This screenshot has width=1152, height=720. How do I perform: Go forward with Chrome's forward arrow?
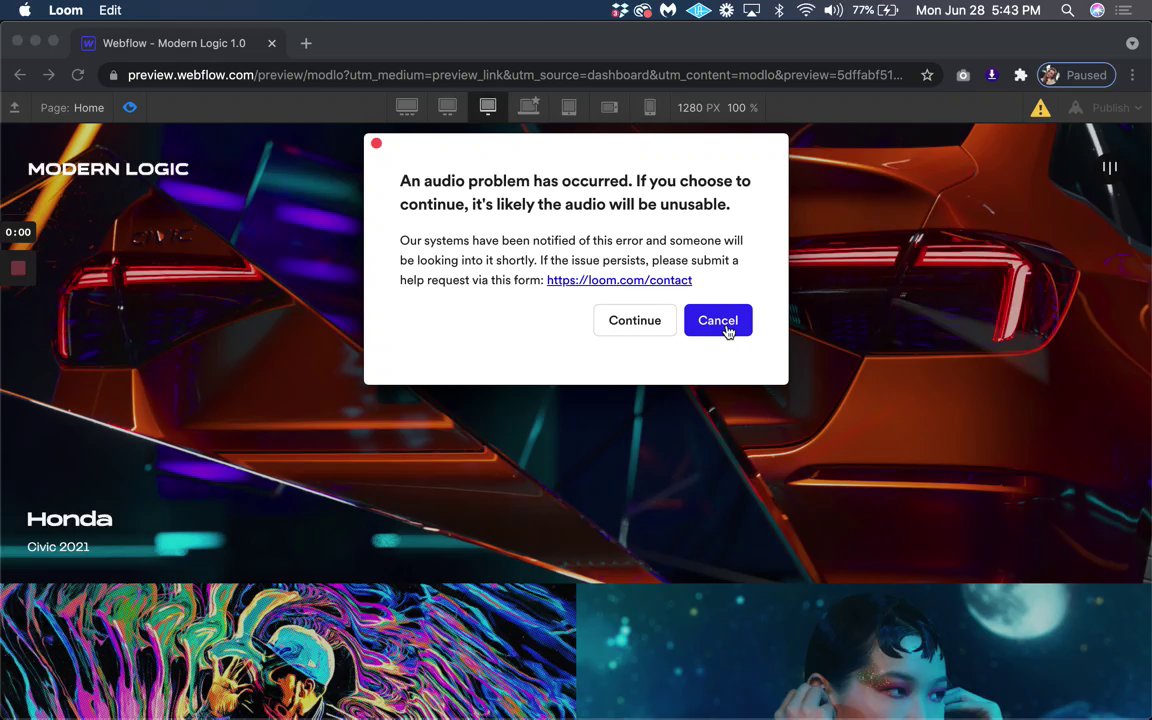(48, 75)
